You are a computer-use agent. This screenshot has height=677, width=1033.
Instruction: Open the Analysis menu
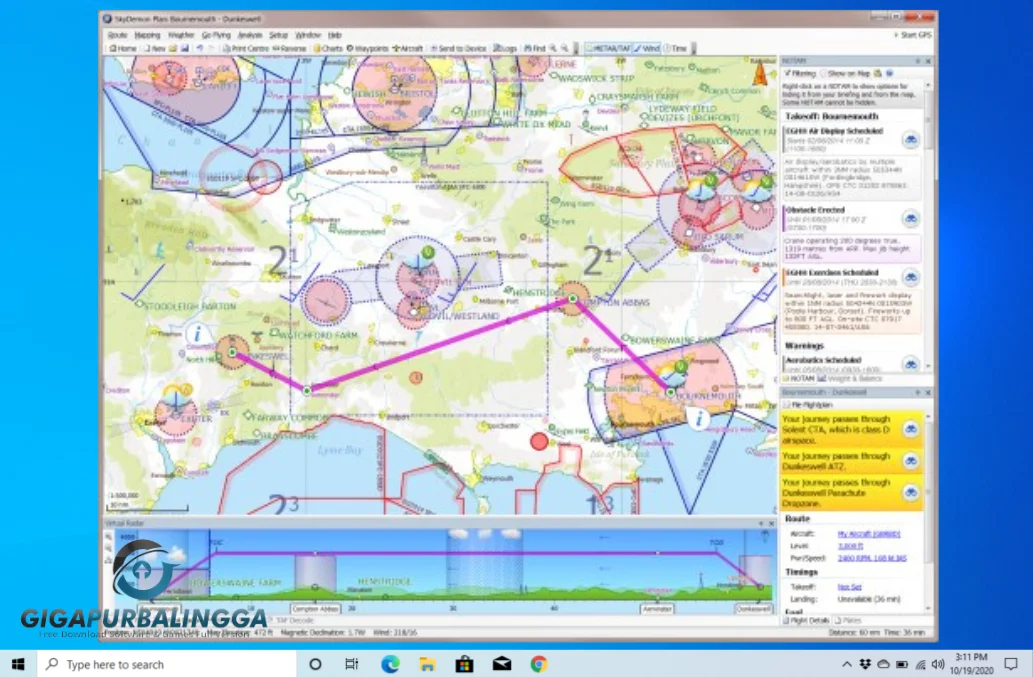coord(250,35)
